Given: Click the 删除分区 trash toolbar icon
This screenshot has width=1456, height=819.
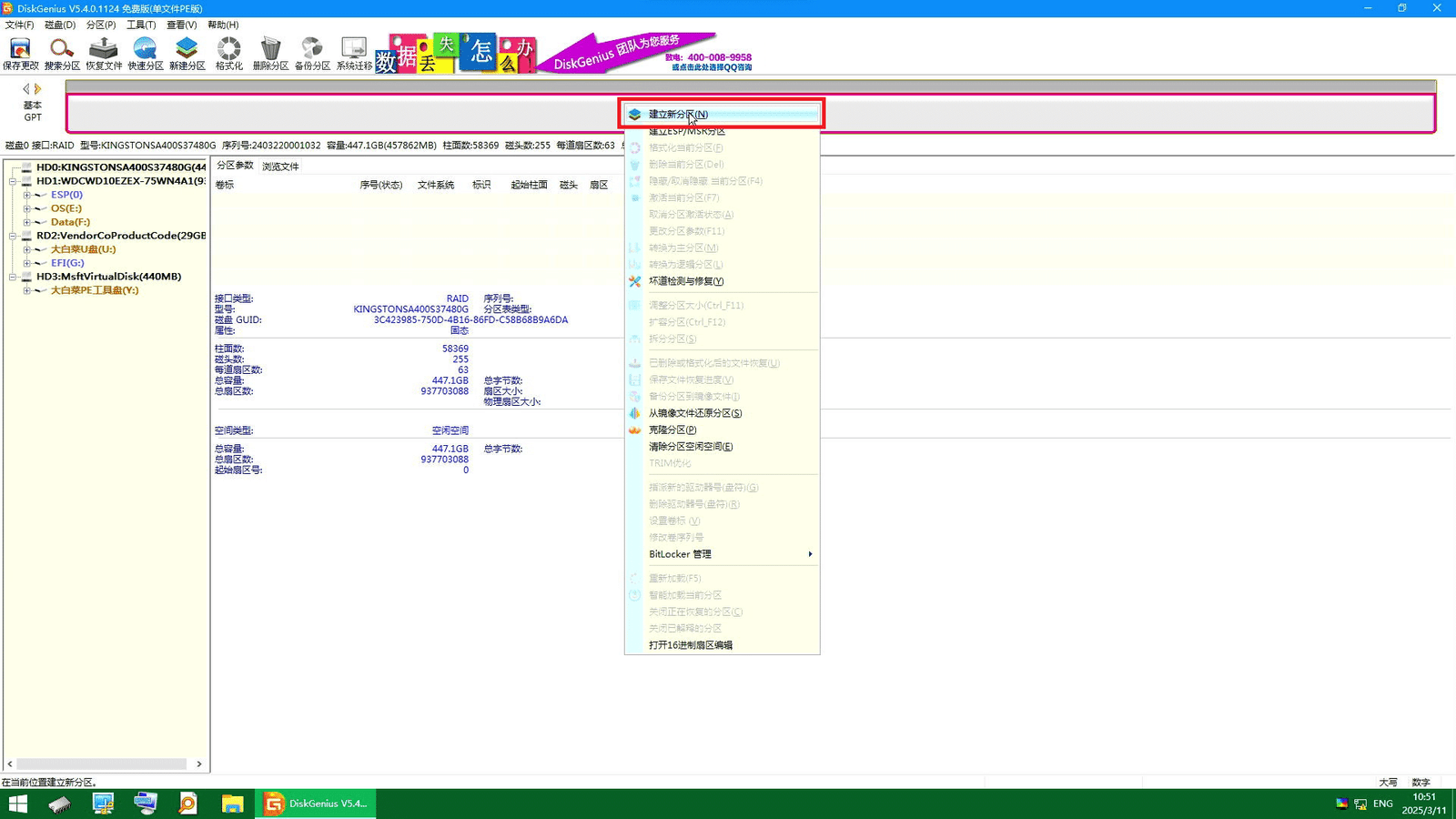Looking at the screenshot, I should [270, 54].
